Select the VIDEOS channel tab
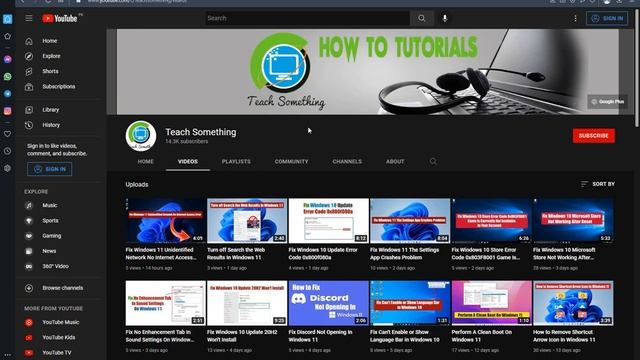Image resolution: width=640 pixels, height=360 pixels. [188, 162]
